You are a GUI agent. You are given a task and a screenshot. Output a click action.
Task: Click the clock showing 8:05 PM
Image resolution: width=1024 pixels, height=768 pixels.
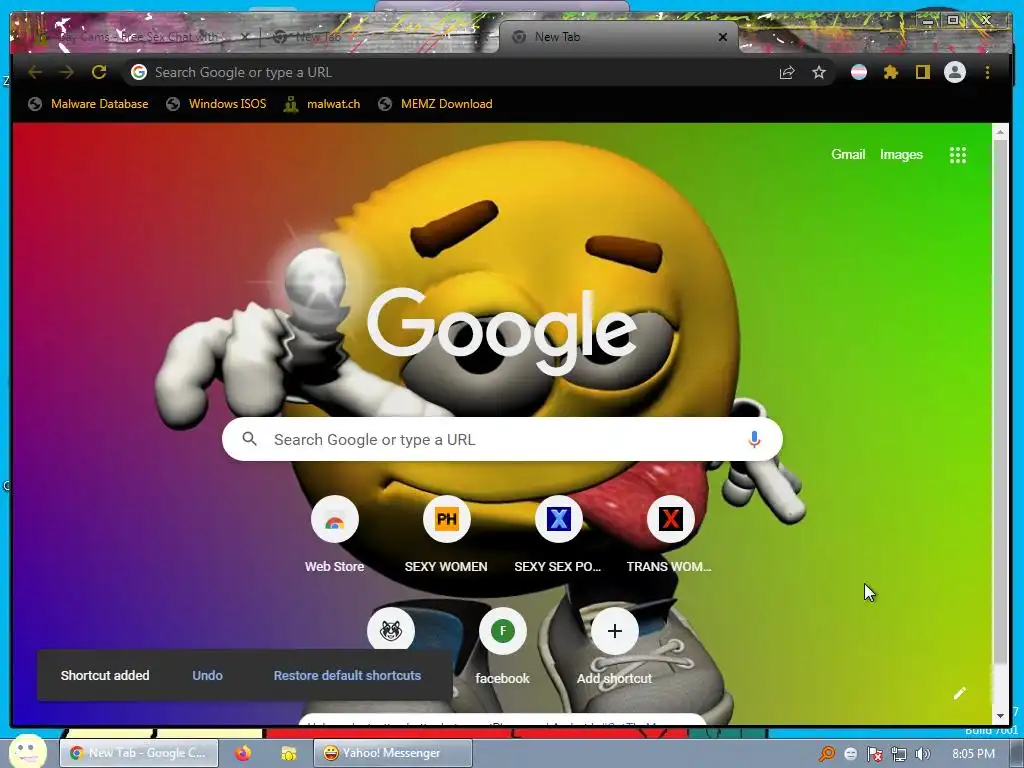(973, 754)
